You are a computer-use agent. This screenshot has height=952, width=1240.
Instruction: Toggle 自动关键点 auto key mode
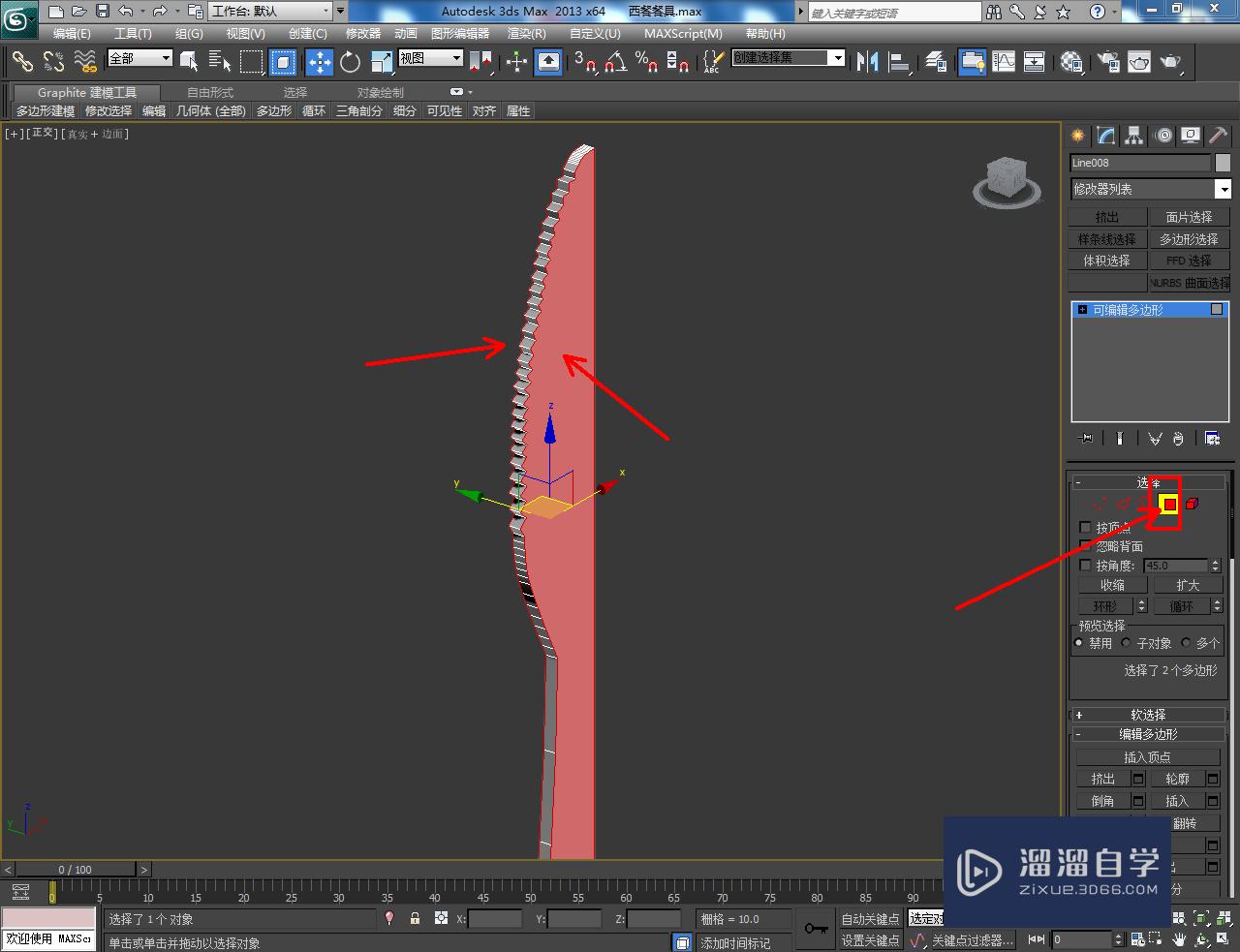click(x=870, y=919)
